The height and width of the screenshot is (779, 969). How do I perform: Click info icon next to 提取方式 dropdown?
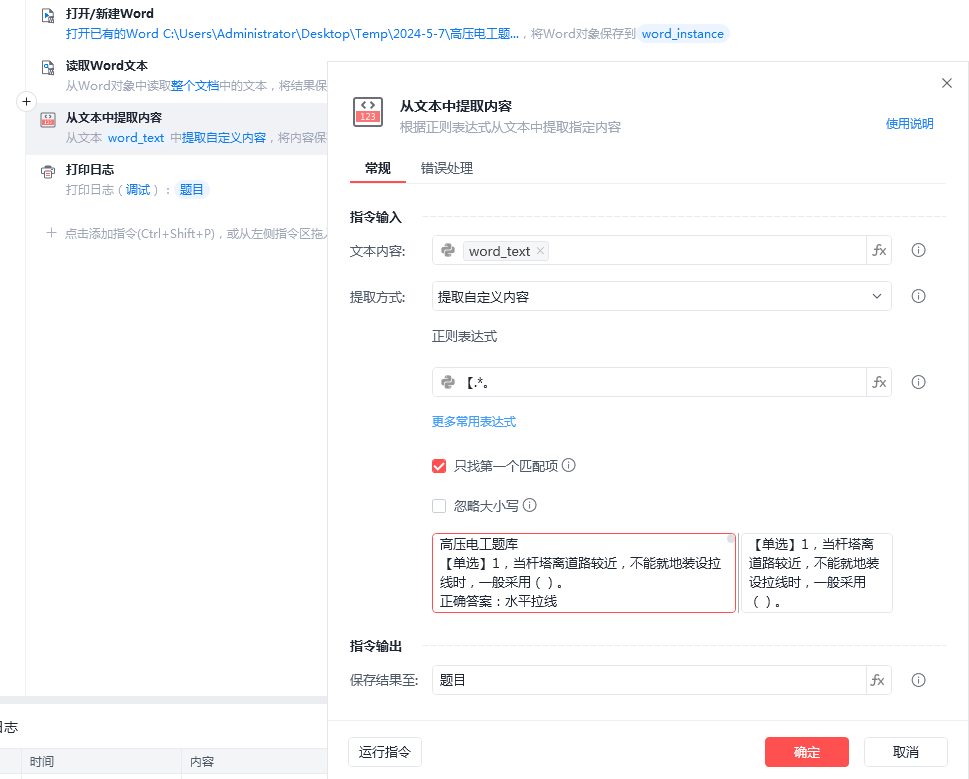[x=918, y=296]
